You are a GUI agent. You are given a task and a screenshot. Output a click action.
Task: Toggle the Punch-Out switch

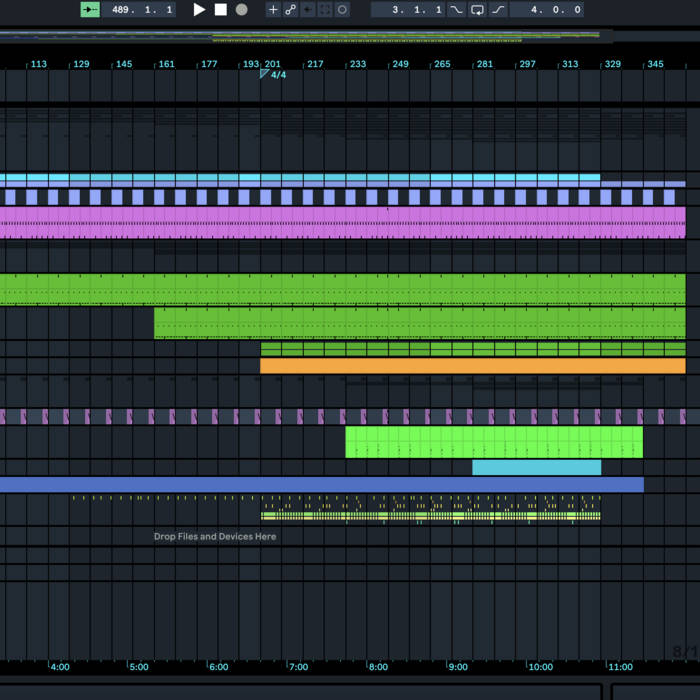pyautogui.click(x=497, y=10)
